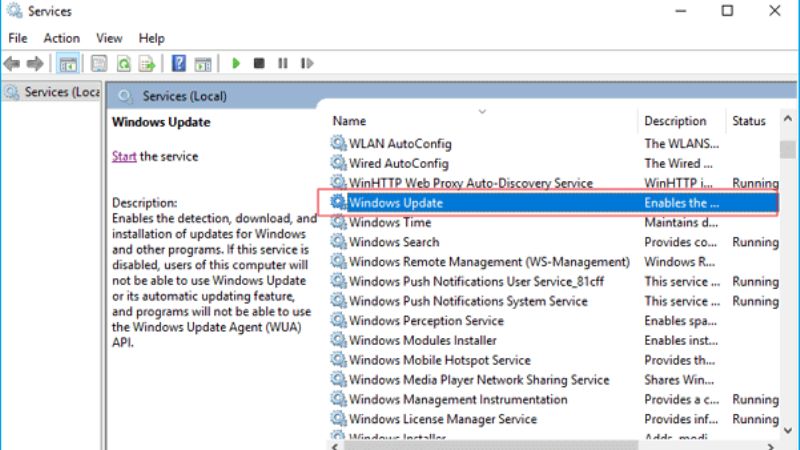Select the Windows Search service row
The image size is (800, 450).
coord(554,242)
